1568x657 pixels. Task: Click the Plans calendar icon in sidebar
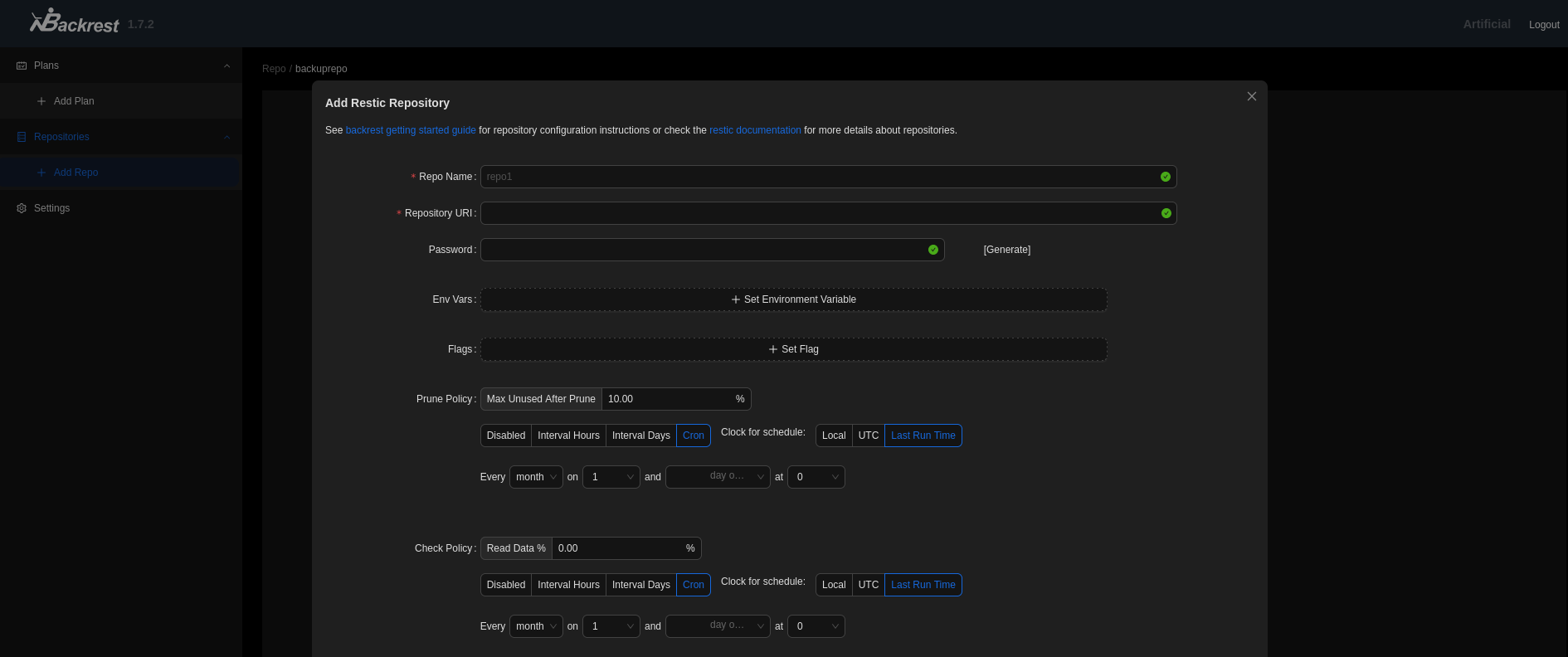pyautogui.click(x=22, y=66)
